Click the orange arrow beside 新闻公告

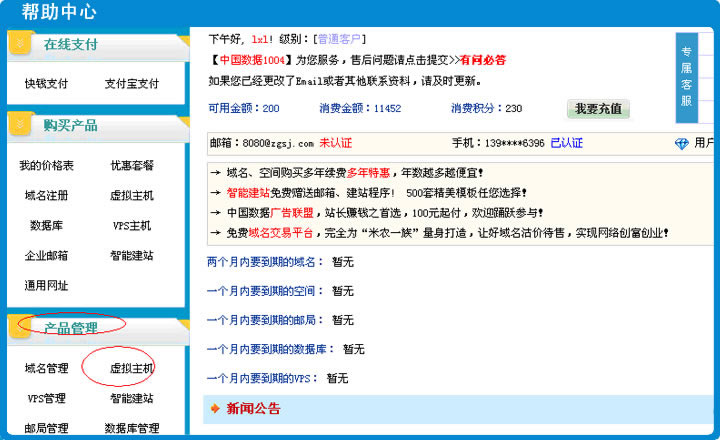pyautogui.click(x=214, y=409)
